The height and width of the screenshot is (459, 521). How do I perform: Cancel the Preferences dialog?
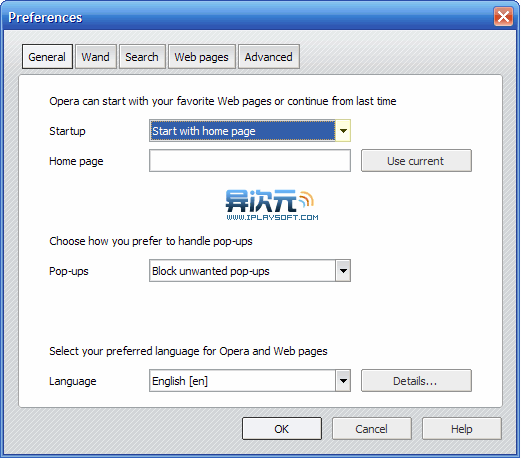(x=372, y=429)
